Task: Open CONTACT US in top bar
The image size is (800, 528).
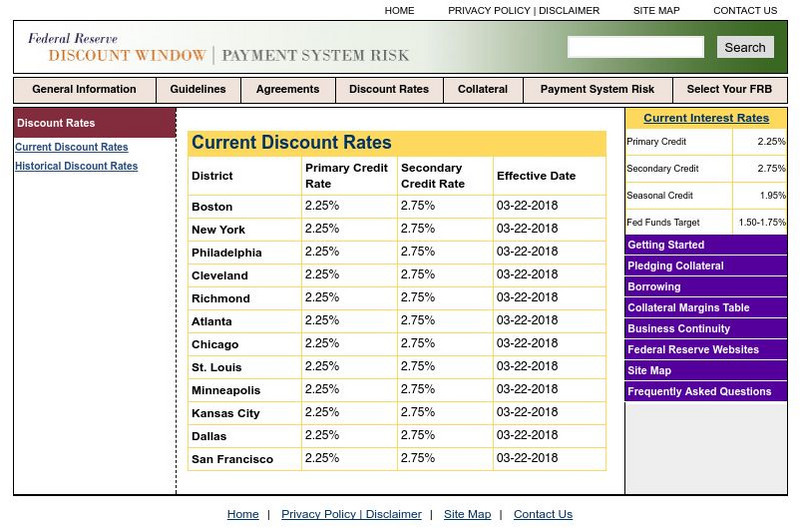Action: 745,11
